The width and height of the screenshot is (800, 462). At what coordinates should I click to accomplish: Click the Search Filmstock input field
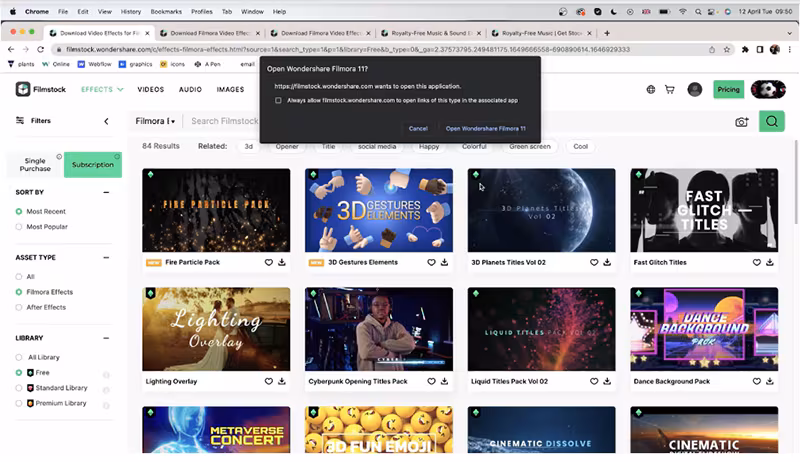pyautogui.click(x=224, y=121)
